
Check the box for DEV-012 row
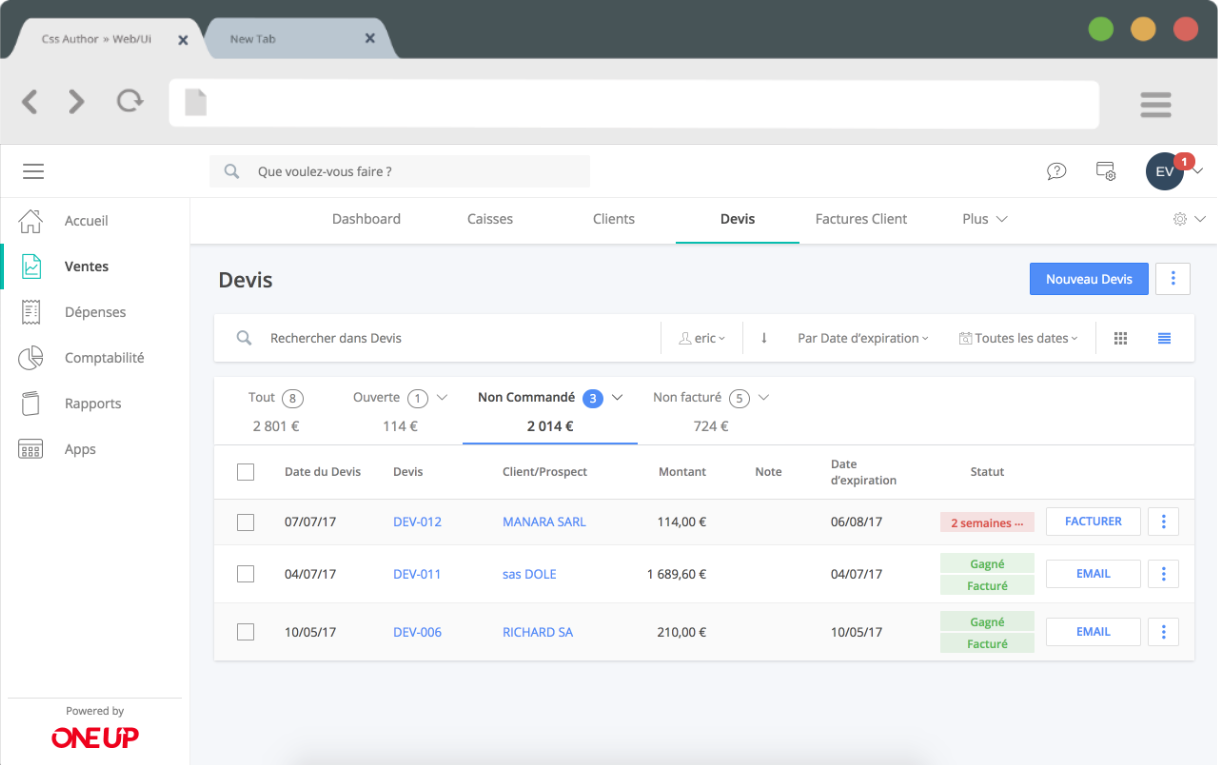245,522
